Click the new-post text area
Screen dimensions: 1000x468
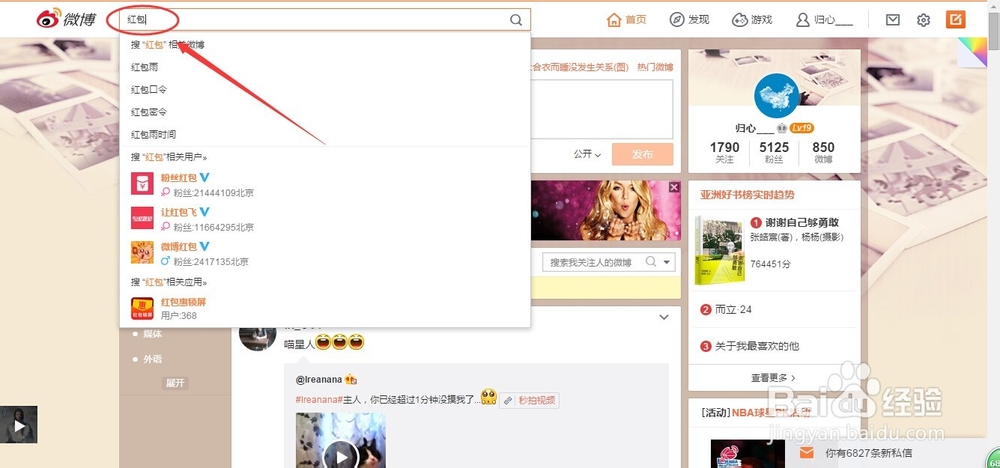pos(603,109)
